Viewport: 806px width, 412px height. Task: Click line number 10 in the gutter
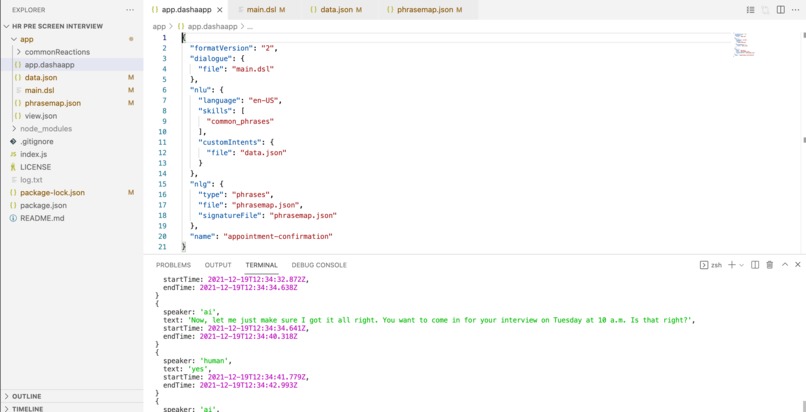pyautogui.click(x=163, y=132)
